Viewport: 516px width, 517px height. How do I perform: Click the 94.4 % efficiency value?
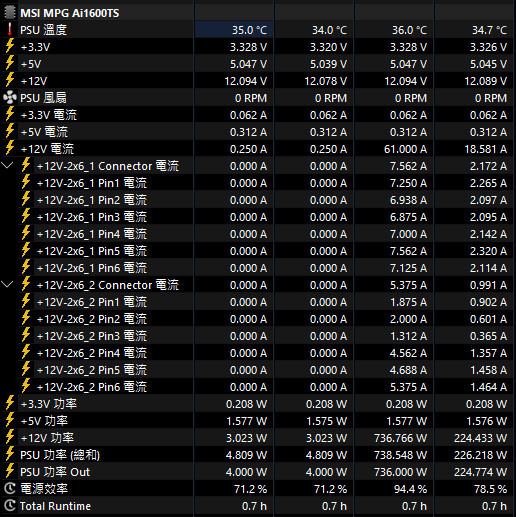(x=410, y=489)
